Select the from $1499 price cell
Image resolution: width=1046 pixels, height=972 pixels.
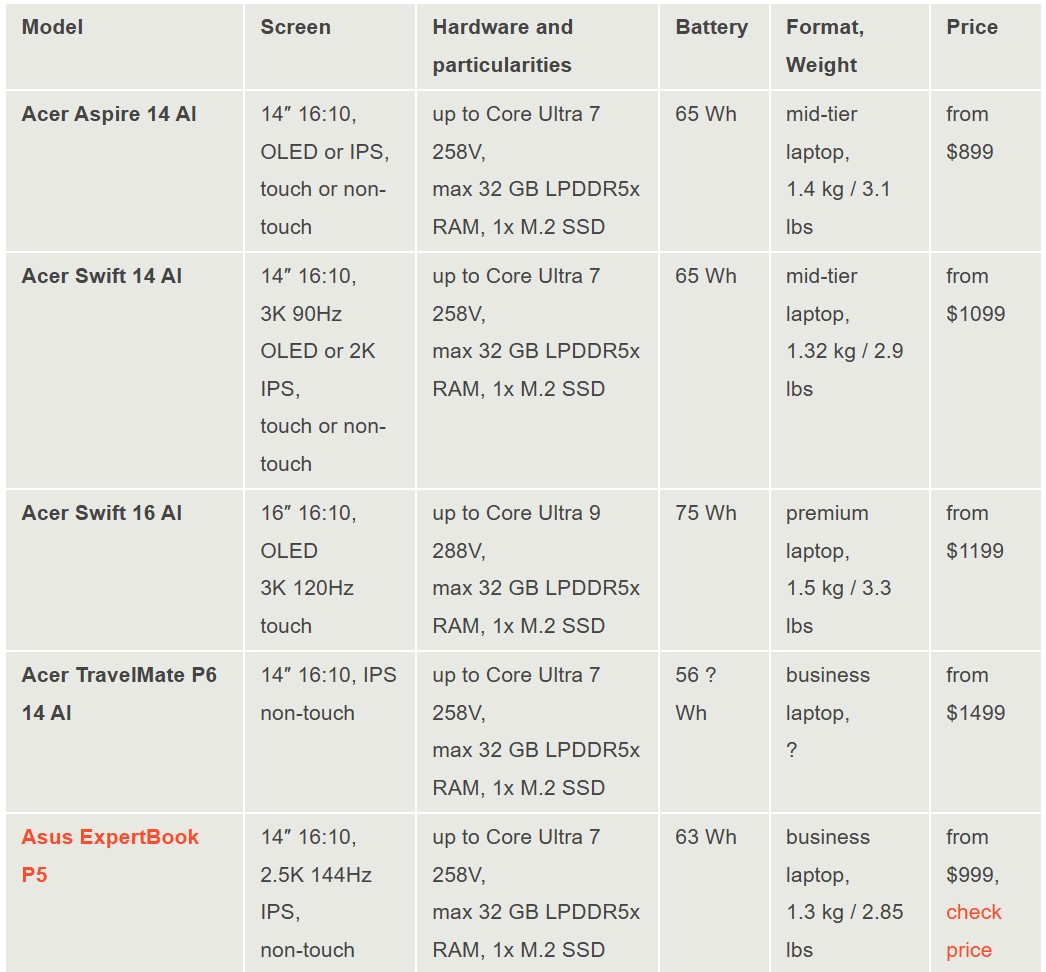pyautogui.click(x=975, y=694)
